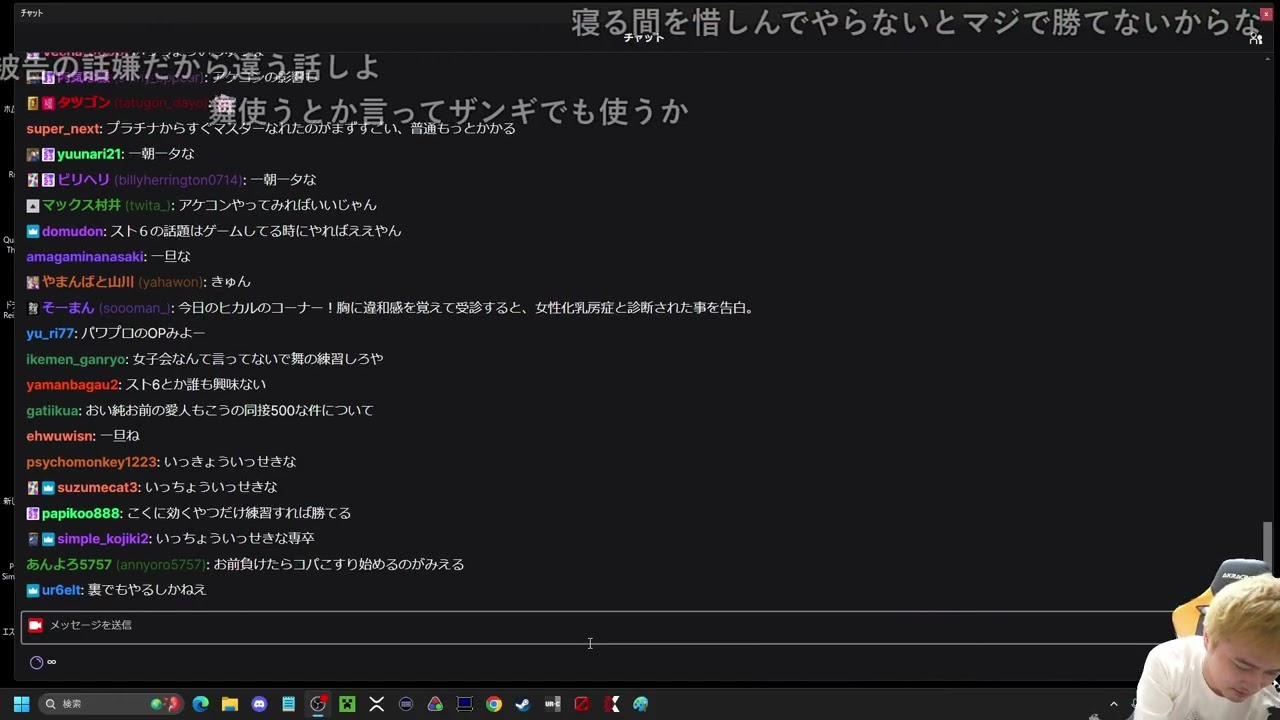Click message text スト6とか誰も興味ない
Screen dimensions: 1280x720
pyautogui.click(x=195, y=385)
